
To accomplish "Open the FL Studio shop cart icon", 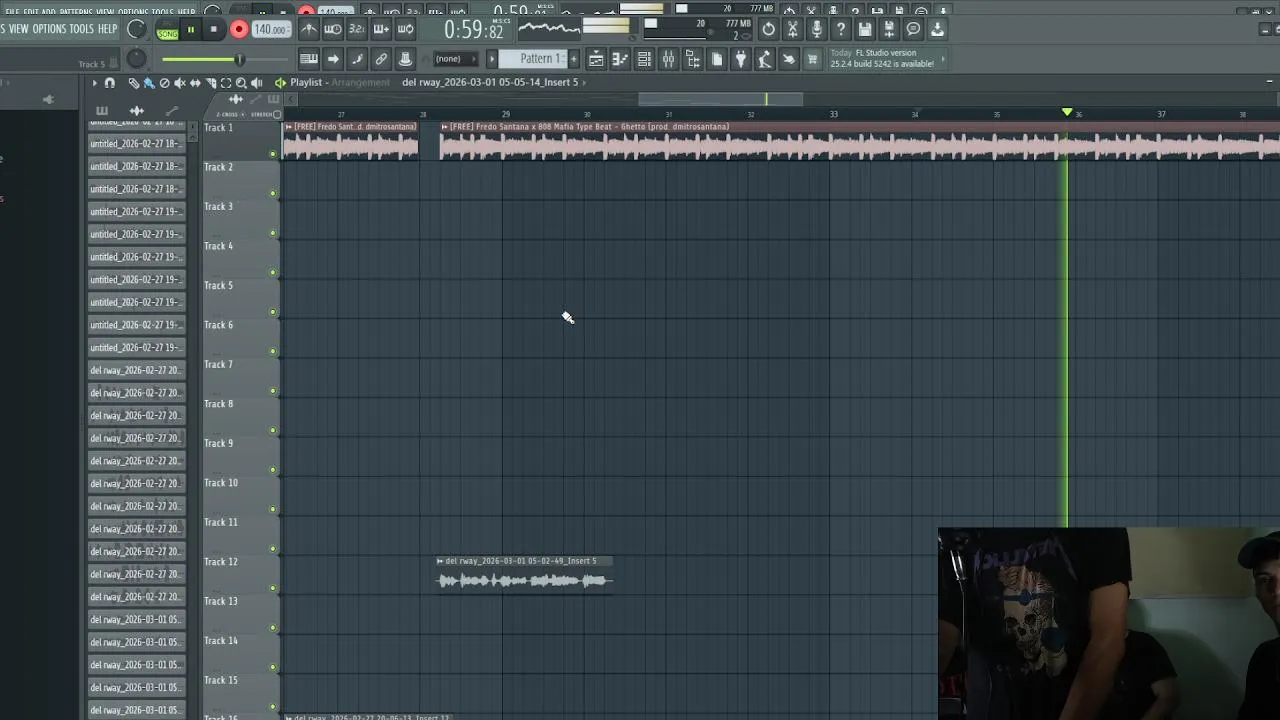I will click(x=813, y=59).
